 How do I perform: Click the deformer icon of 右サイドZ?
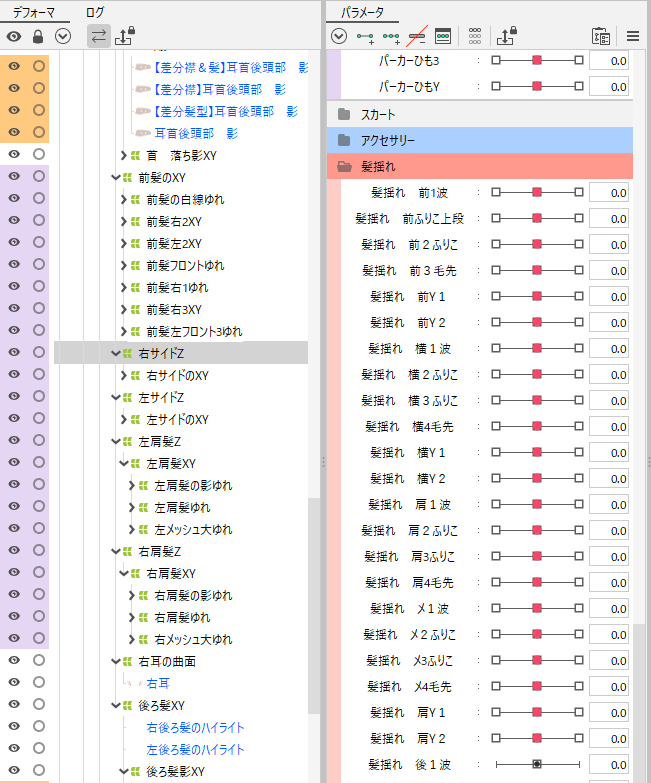pos(127,354)
